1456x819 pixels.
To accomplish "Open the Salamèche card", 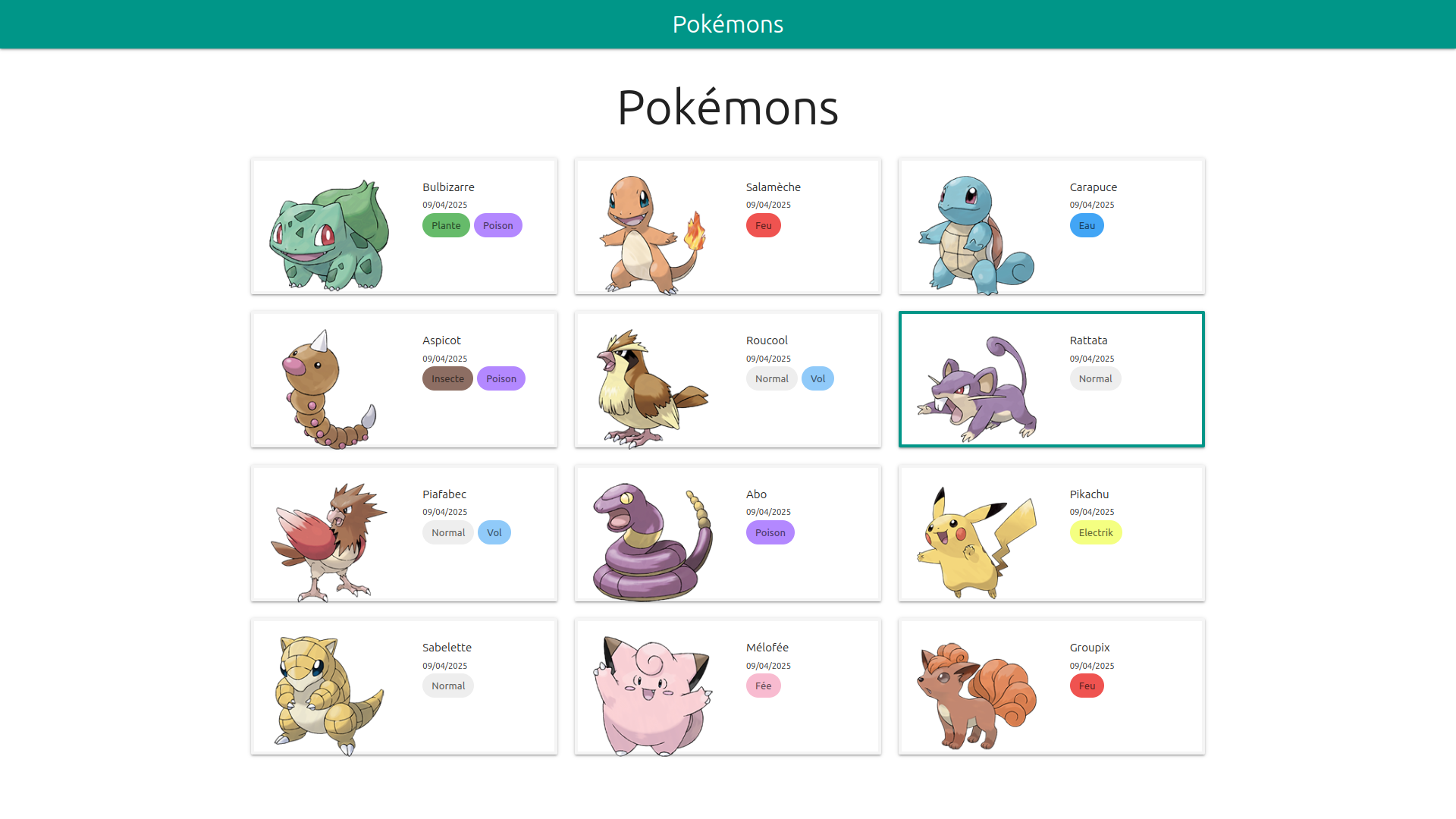I will (727, 226).
